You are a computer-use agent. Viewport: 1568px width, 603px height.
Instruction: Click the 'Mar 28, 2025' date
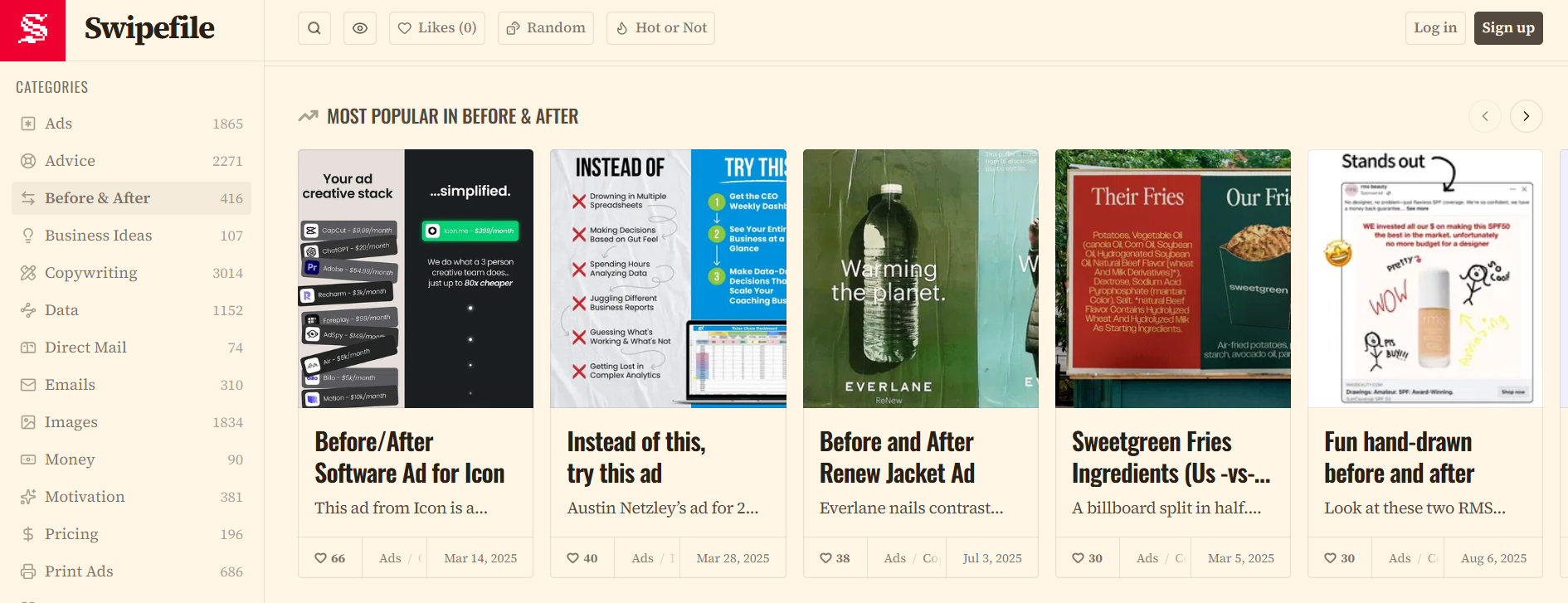(x=733, y=558)
